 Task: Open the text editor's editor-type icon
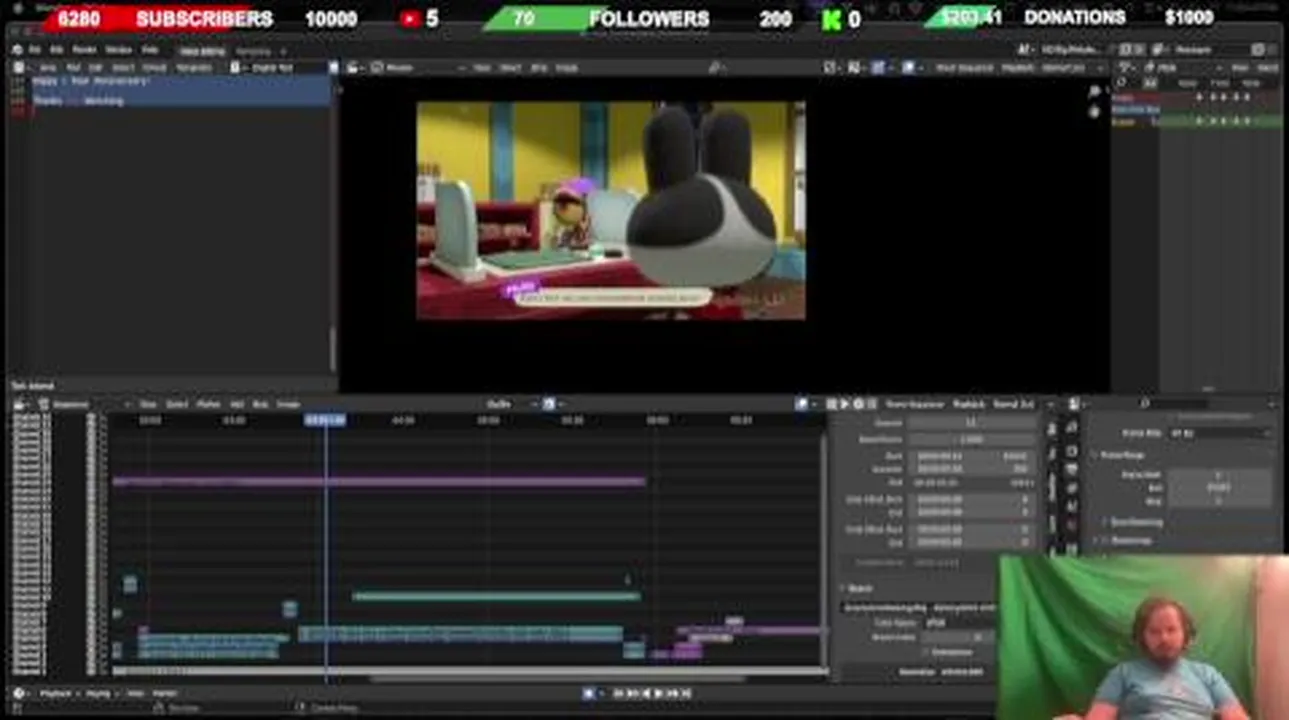tap(20, 67)
